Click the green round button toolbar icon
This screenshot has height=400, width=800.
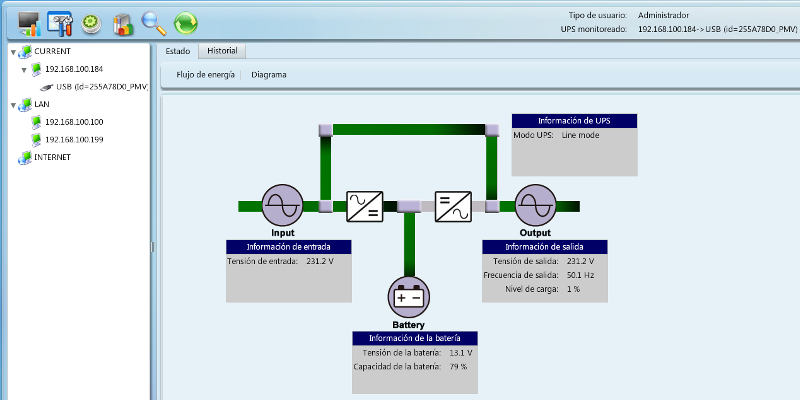pyautogui.click(x=91, y=23)
